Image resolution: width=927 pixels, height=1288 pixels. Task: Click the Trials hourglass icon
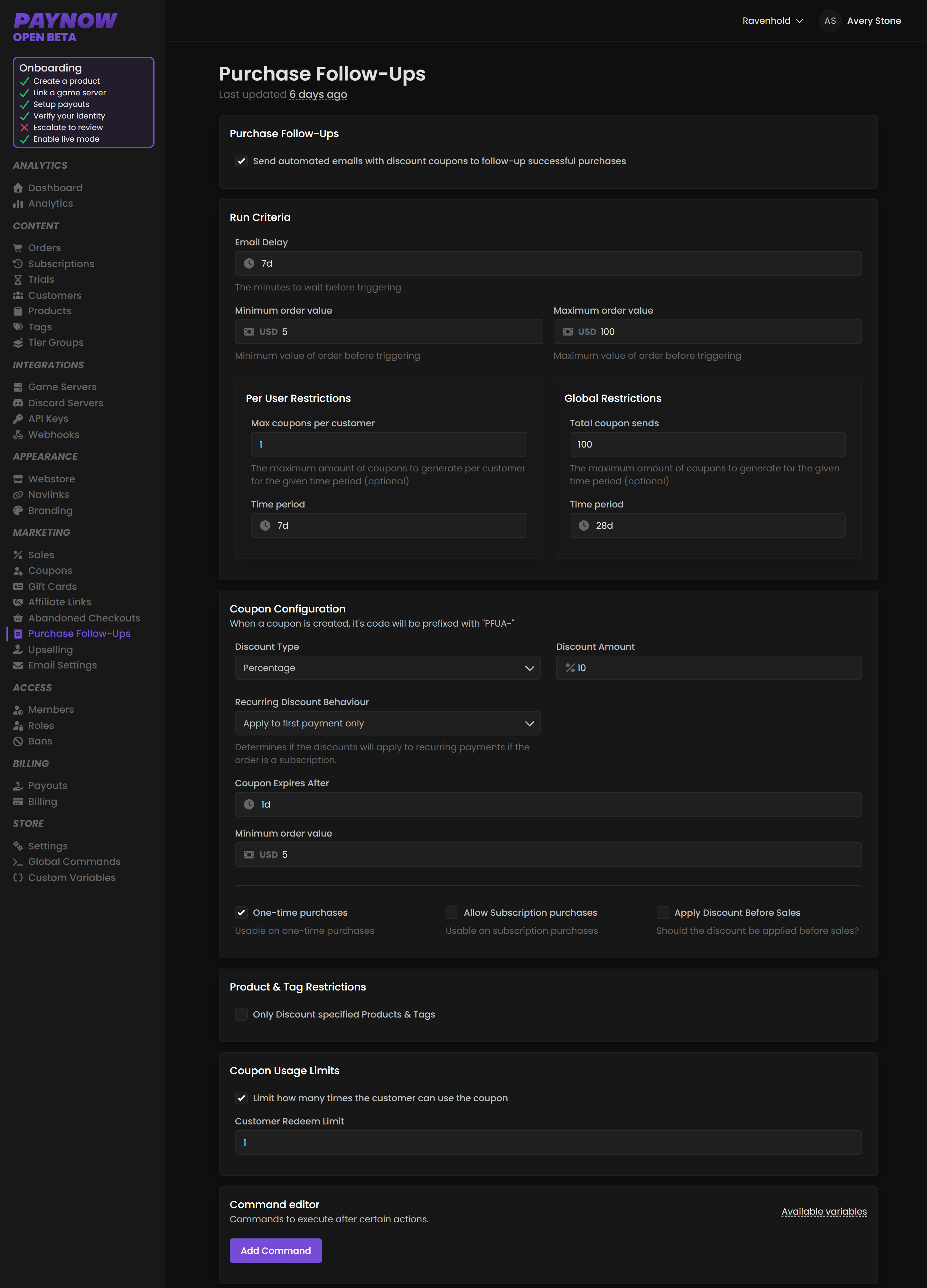(18, 279)
